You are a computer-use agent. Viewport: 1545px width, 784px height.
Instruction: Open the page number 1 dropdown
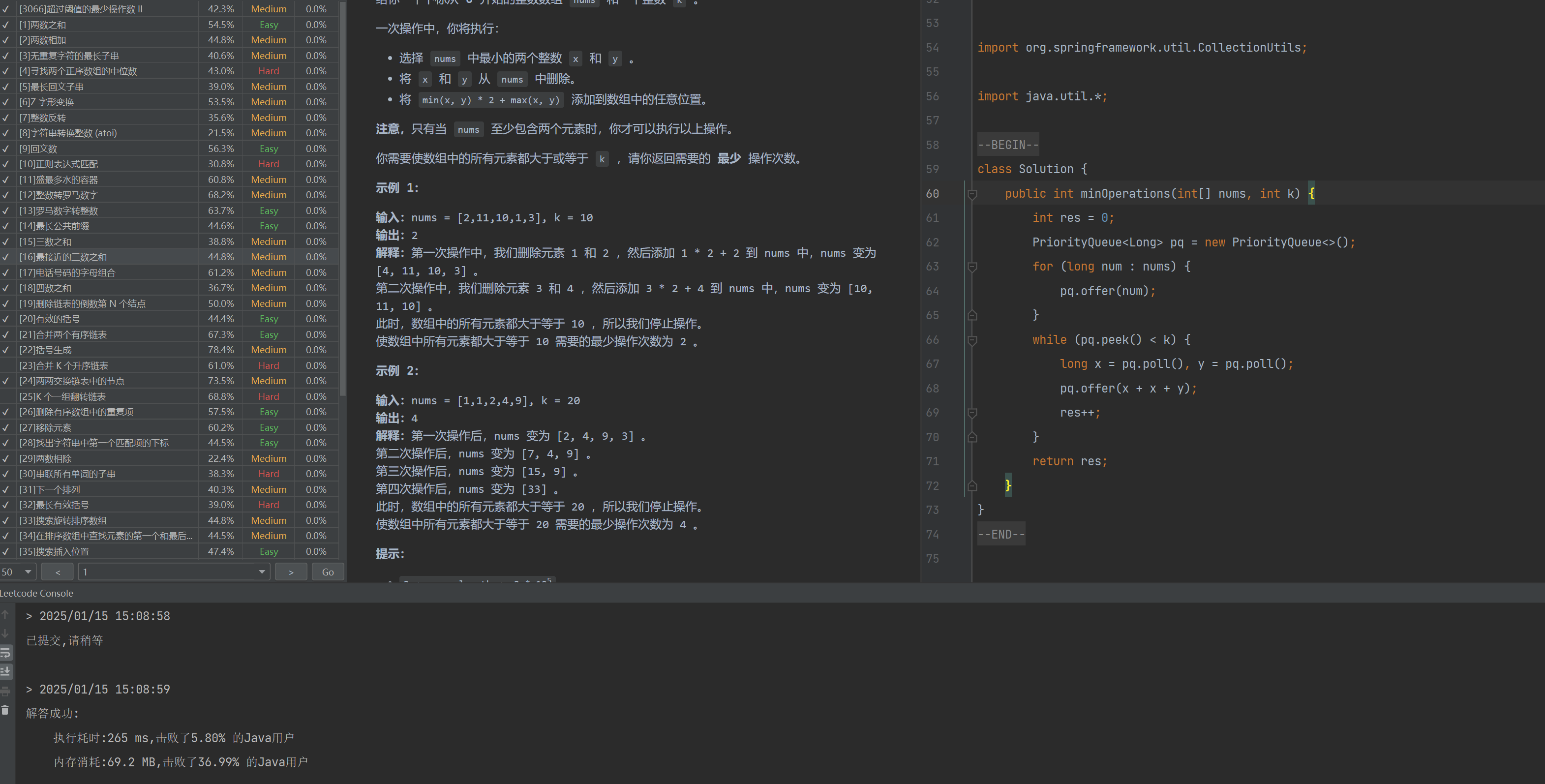click(173, 572)
